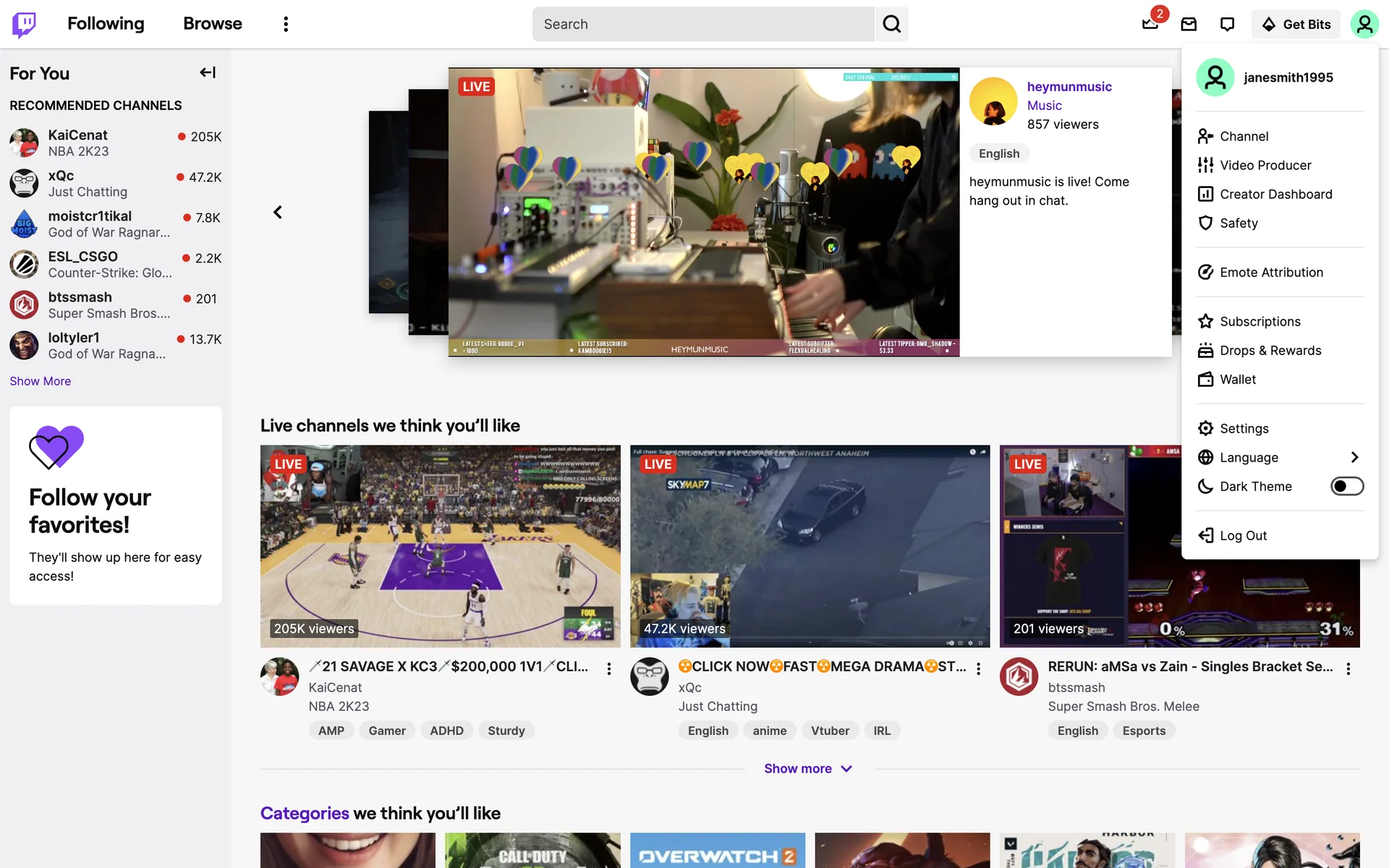
Task: Open Creator Dashboard from user menu
Action: coord(1275,194)
